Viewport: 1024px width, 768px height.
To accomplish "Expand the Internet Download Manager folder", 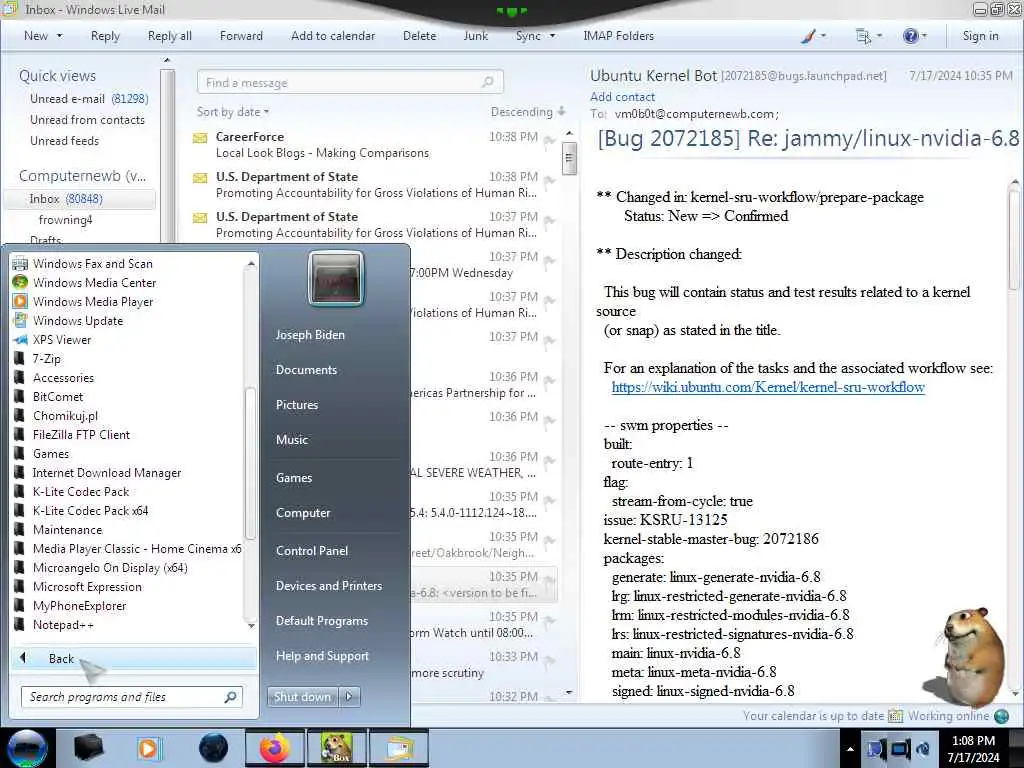I will [106, 472].
